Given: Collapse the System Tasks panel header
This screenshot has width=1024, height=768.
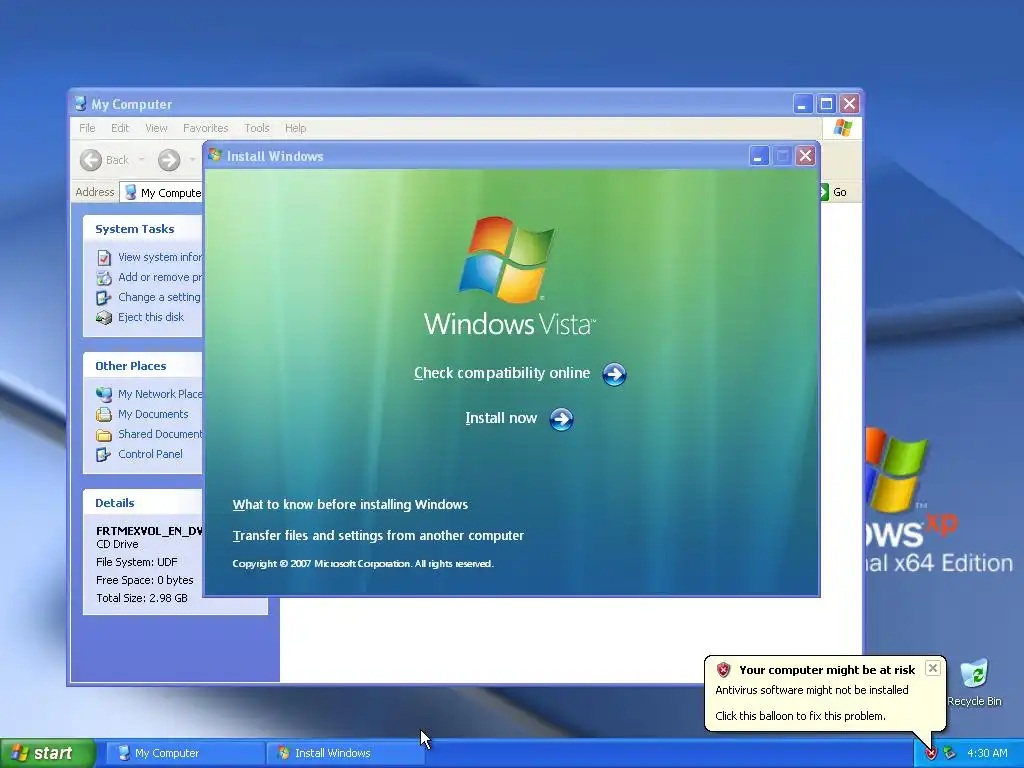Looking at the screenshot, I should tap(142, 229).
